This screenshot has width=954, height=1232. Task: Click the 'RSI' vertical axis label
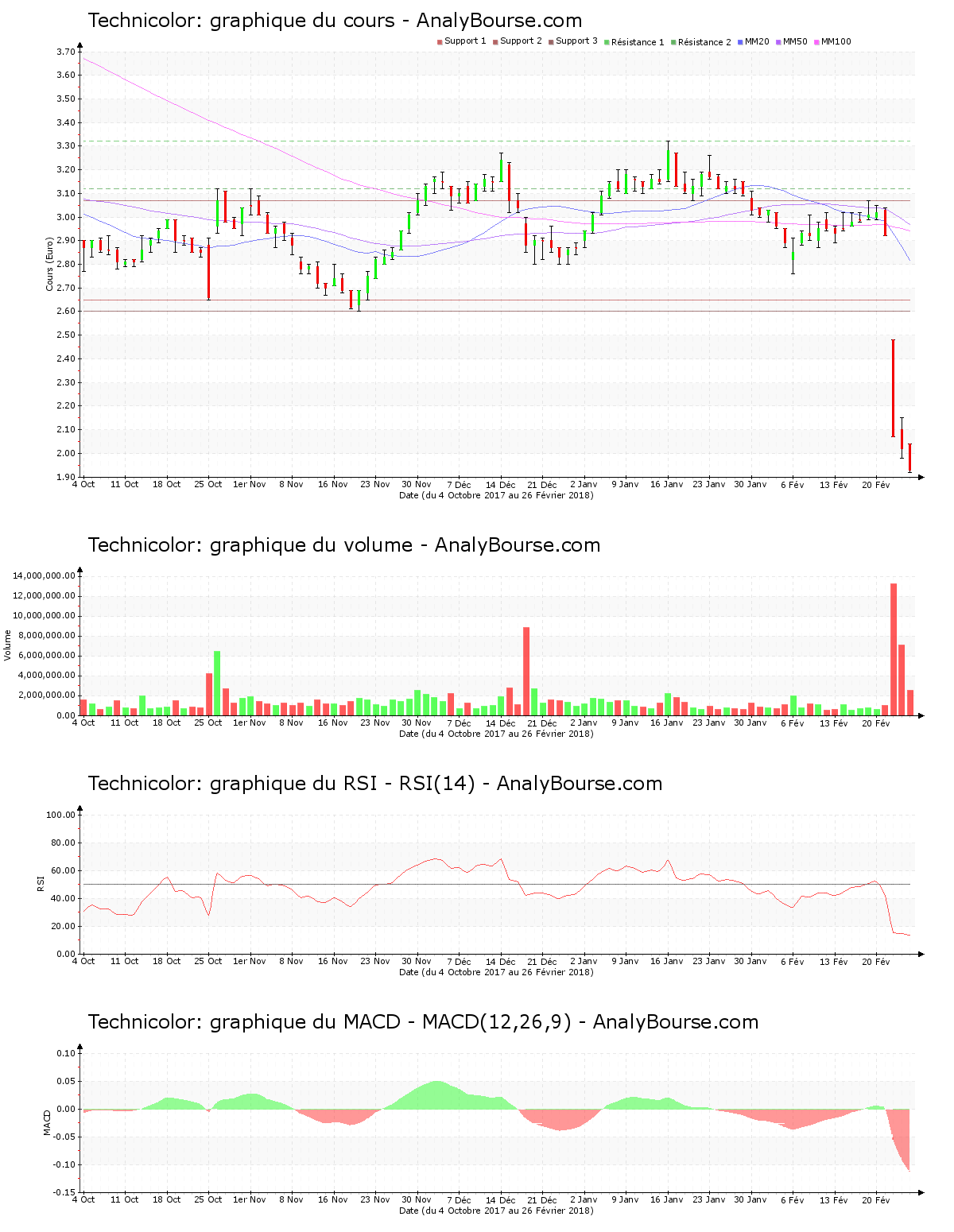40,883
